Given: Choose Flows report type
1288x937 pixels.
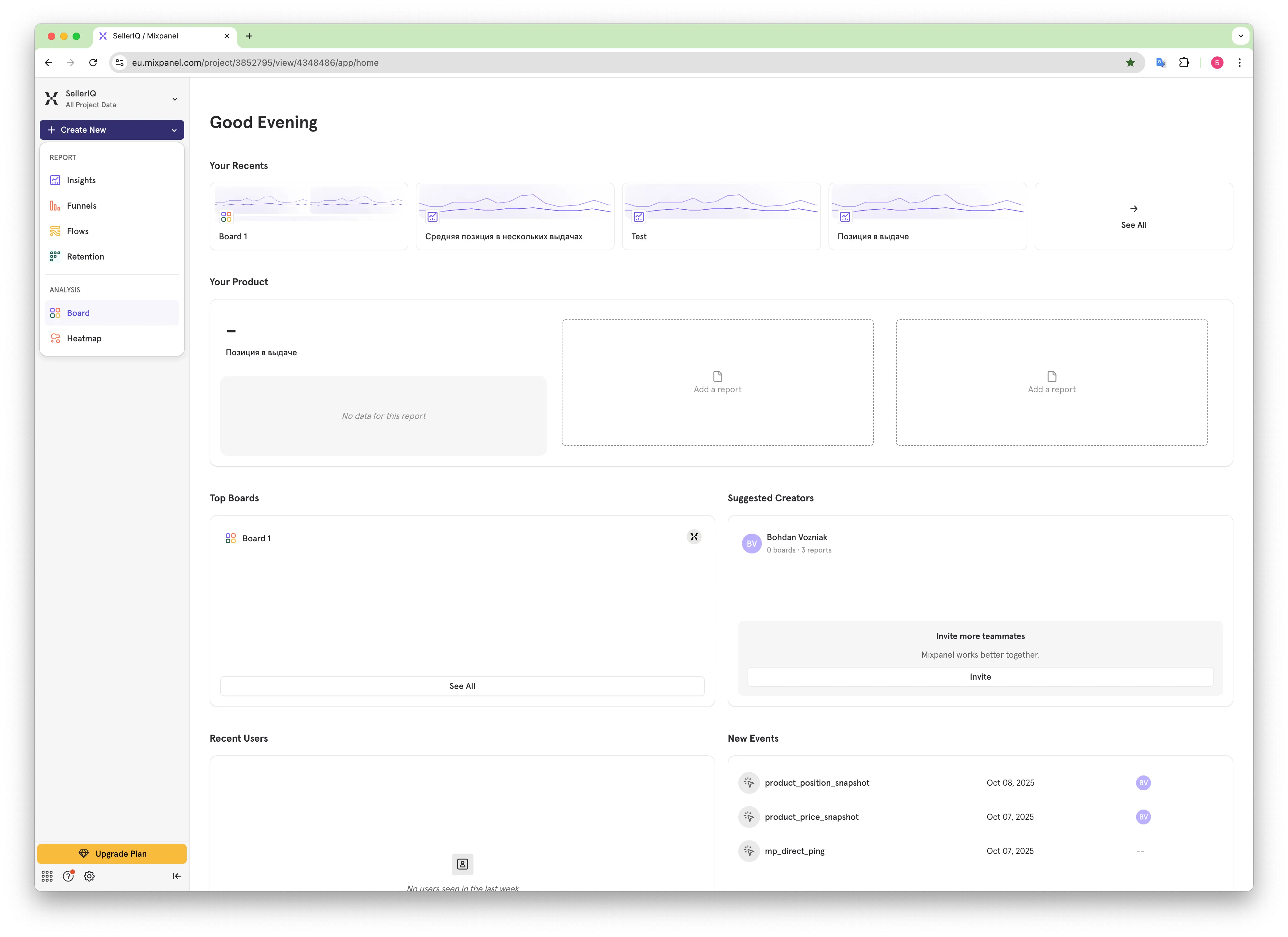Looking at the screenshot, I should tap(111, 231).
